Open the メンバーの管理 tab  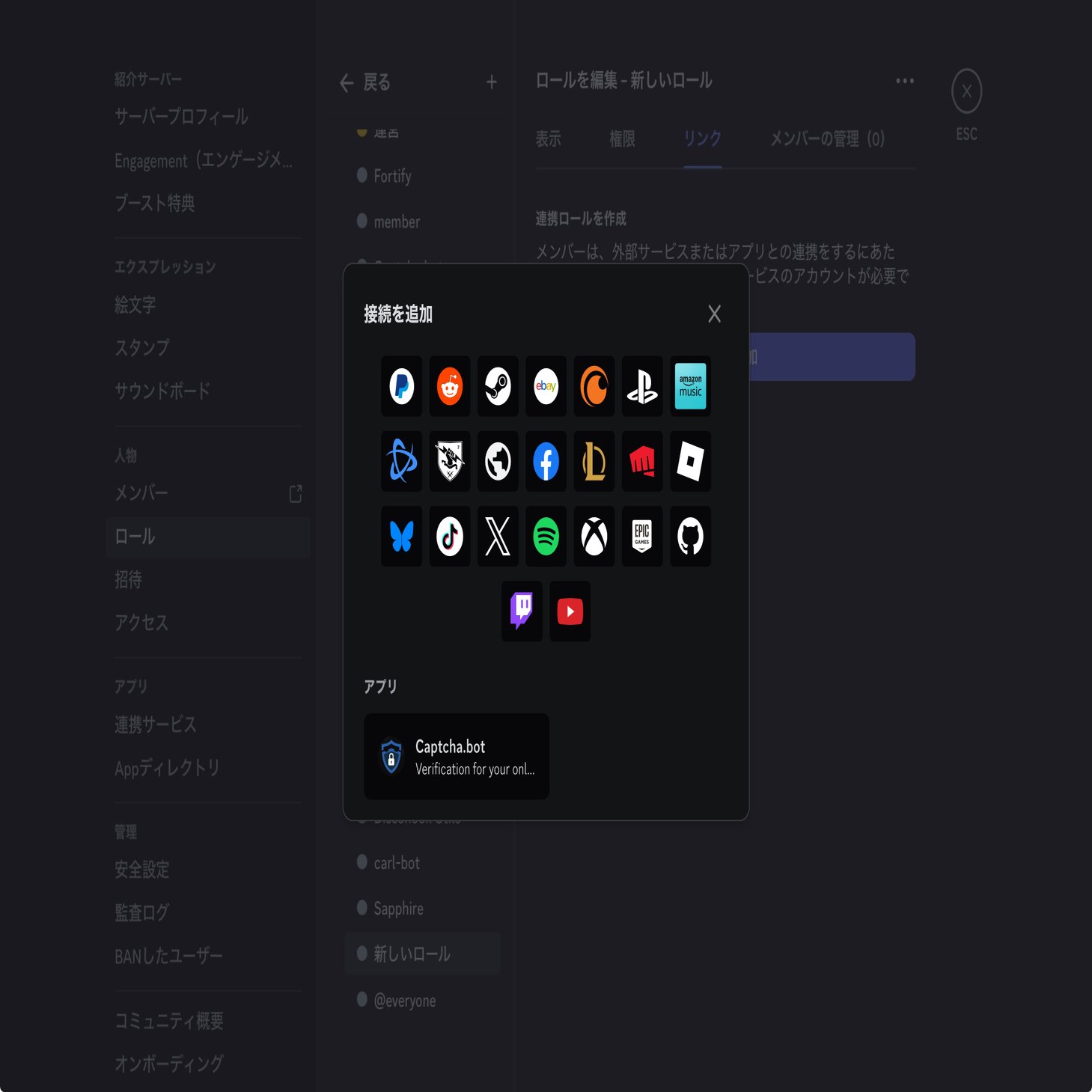(x=826, y=138)
